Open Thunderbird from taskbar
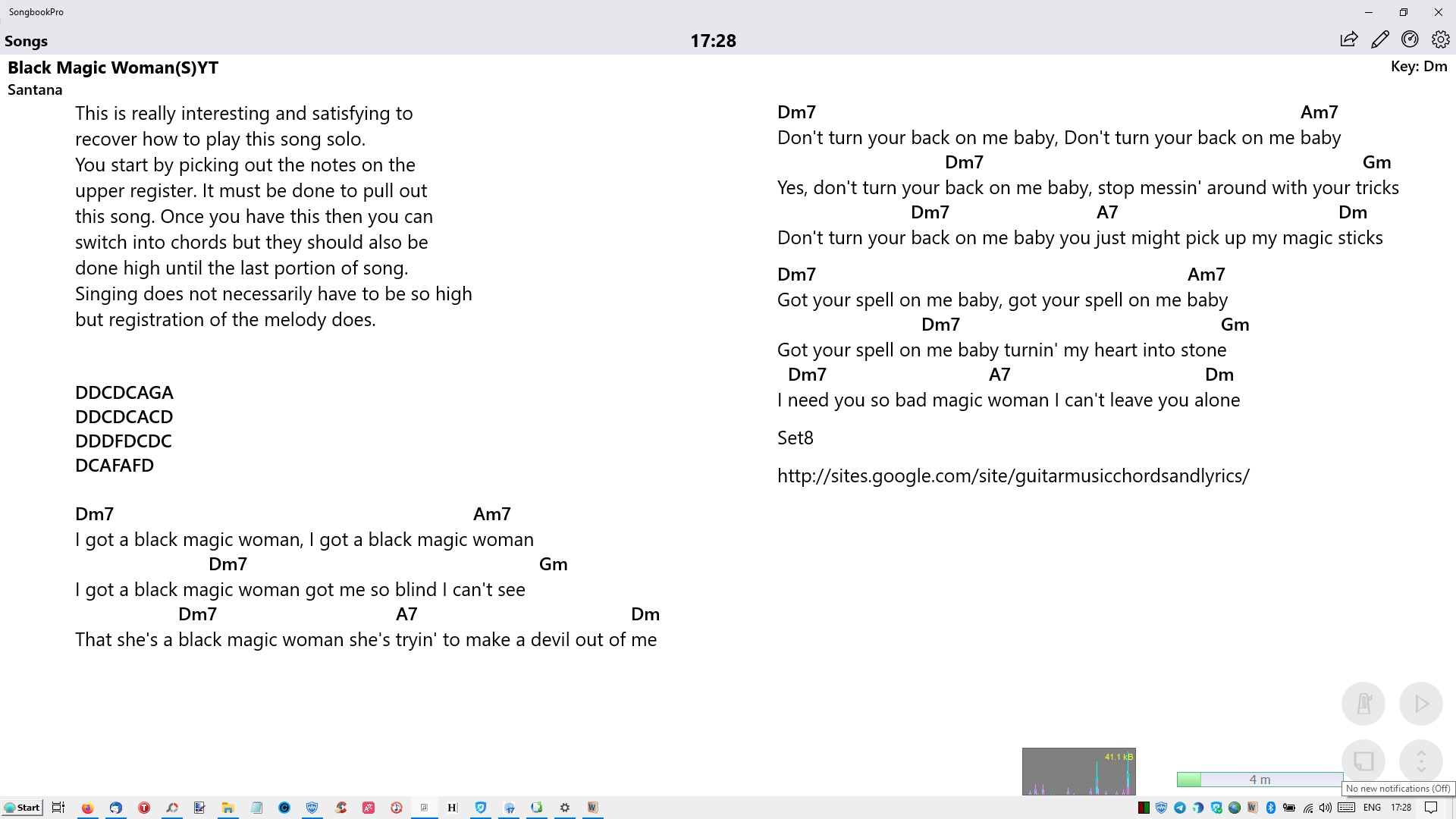This screenshot has width=1456, height=819. [x=116, y=808]
